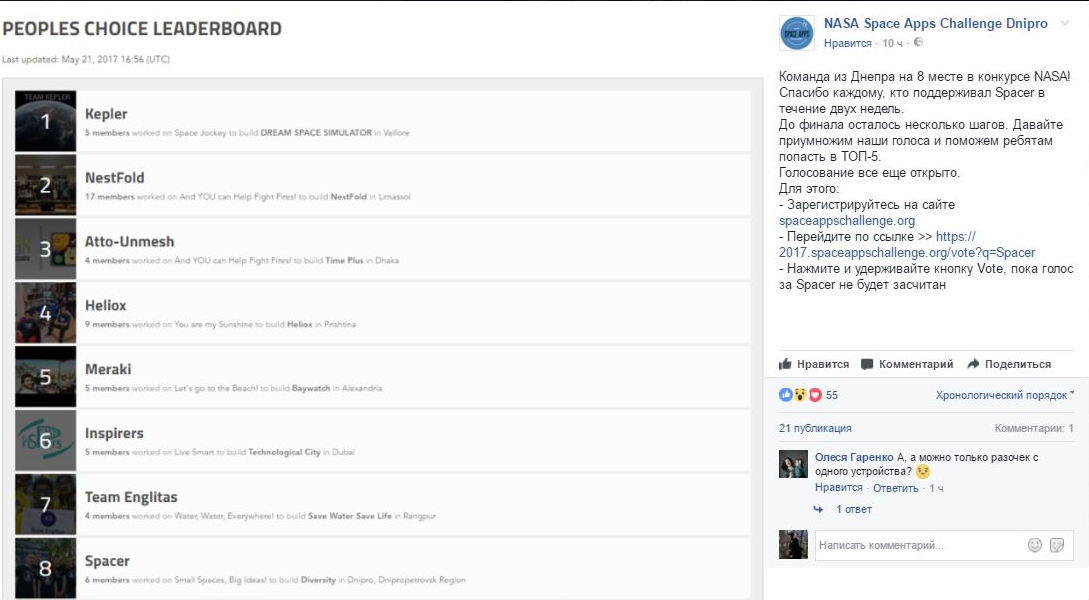The height and width of the screenshot is (600, 1089).
Task: Click the Small Spaces, Big Ideas challenge text
Action: (220, 580)
